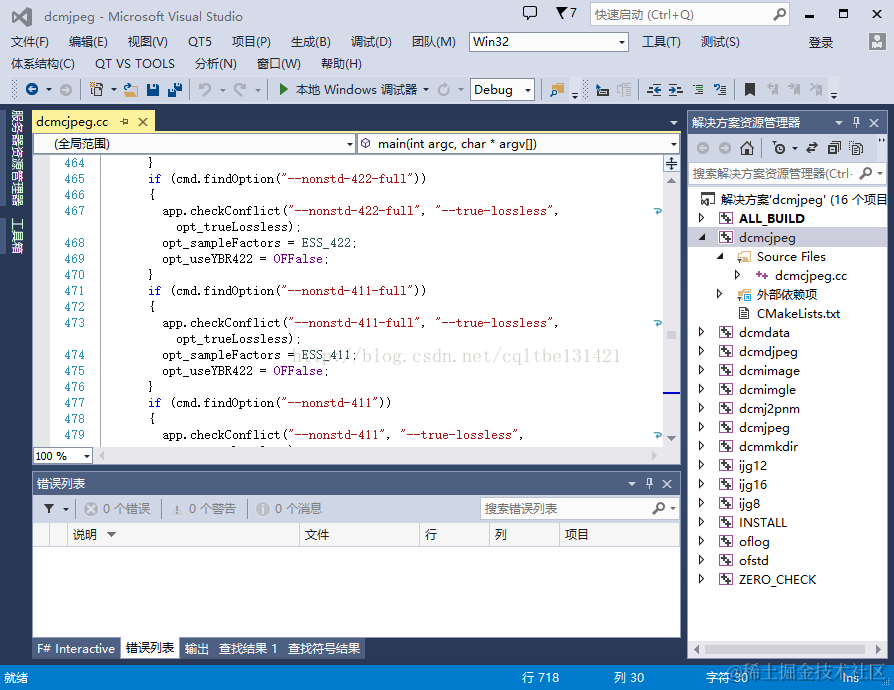Image resolution: width=894 pixels, height=690 pixels.
Task: Select CMakeLists.txt in the solution tree
Action: click(798, 314)
